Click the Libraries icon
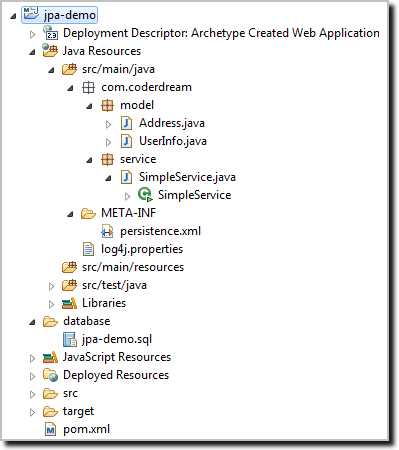Screen dimensions: 399x450 pos(69,303)
